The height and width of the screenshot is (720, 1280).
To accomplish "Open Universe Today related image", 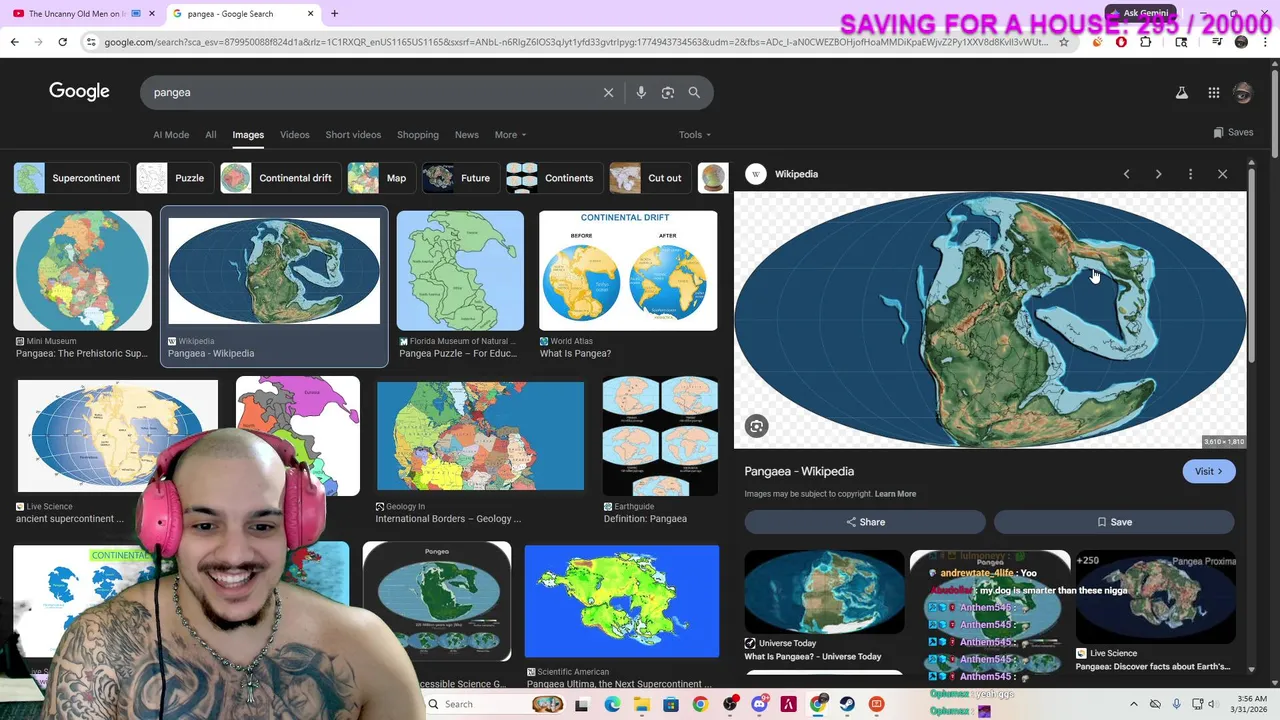I will [x=824, y=592].
